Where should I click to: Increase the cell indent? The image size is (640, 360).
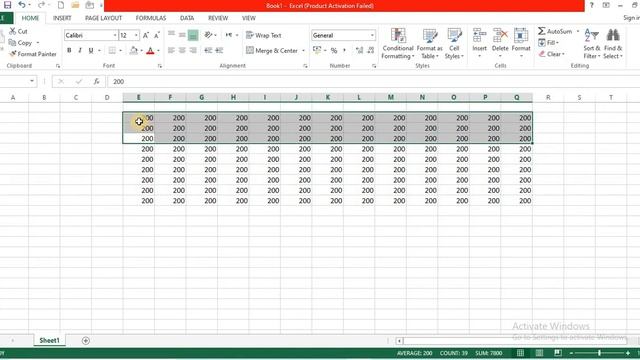click(219, 50)
